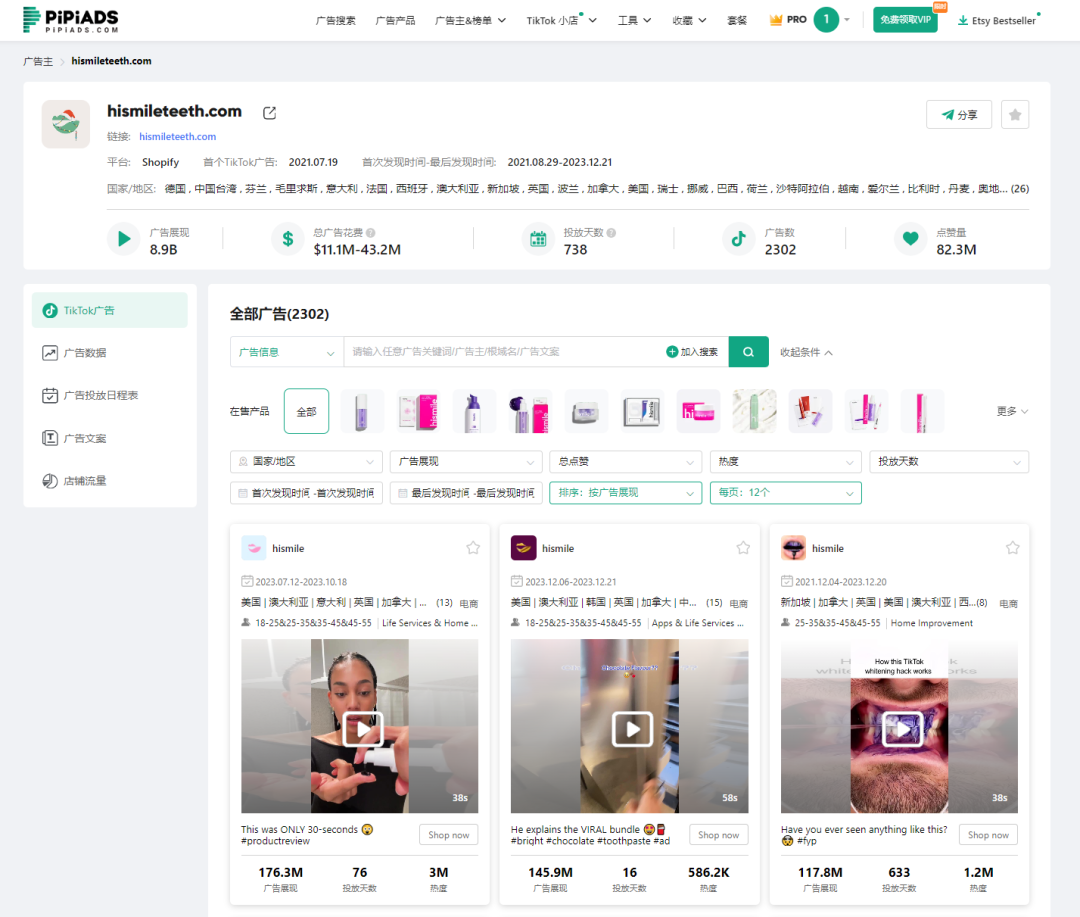This screenshot has height=917, width=1080.
Task: Open the 投放天数 filter dropdown
Action: 949,462
